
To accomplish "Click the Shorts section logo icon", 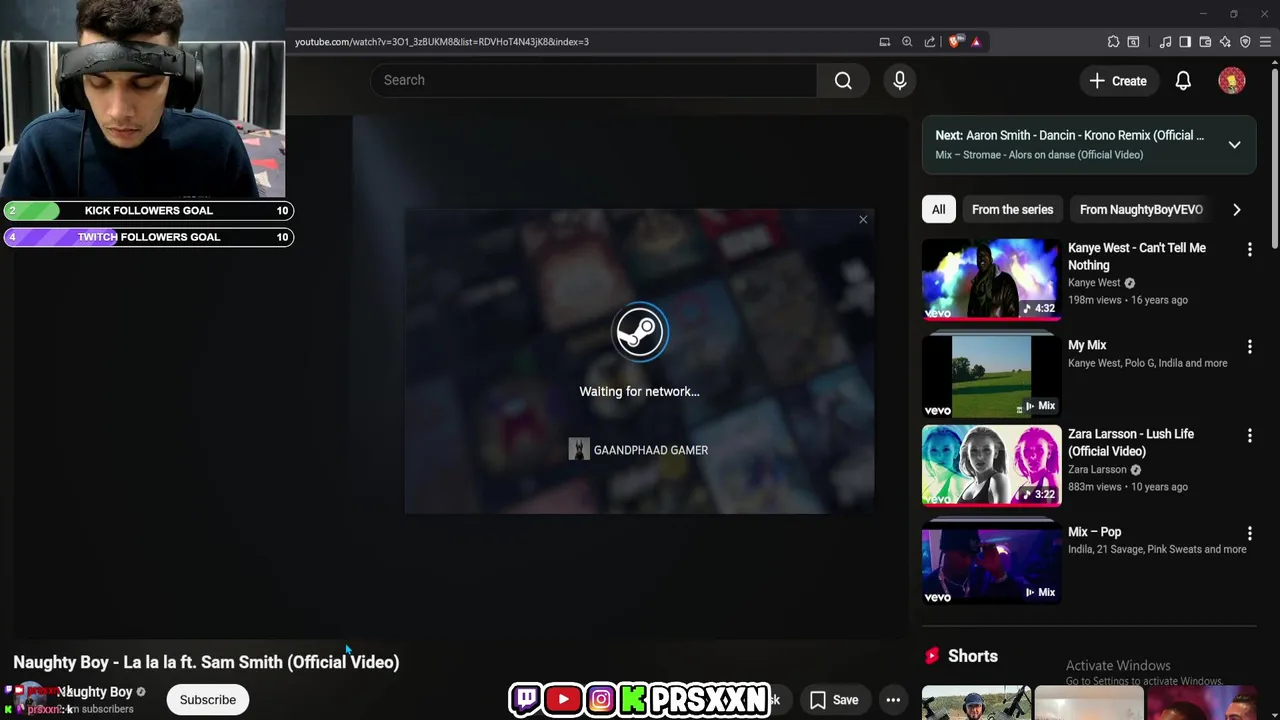I will [x=932, y=656].
